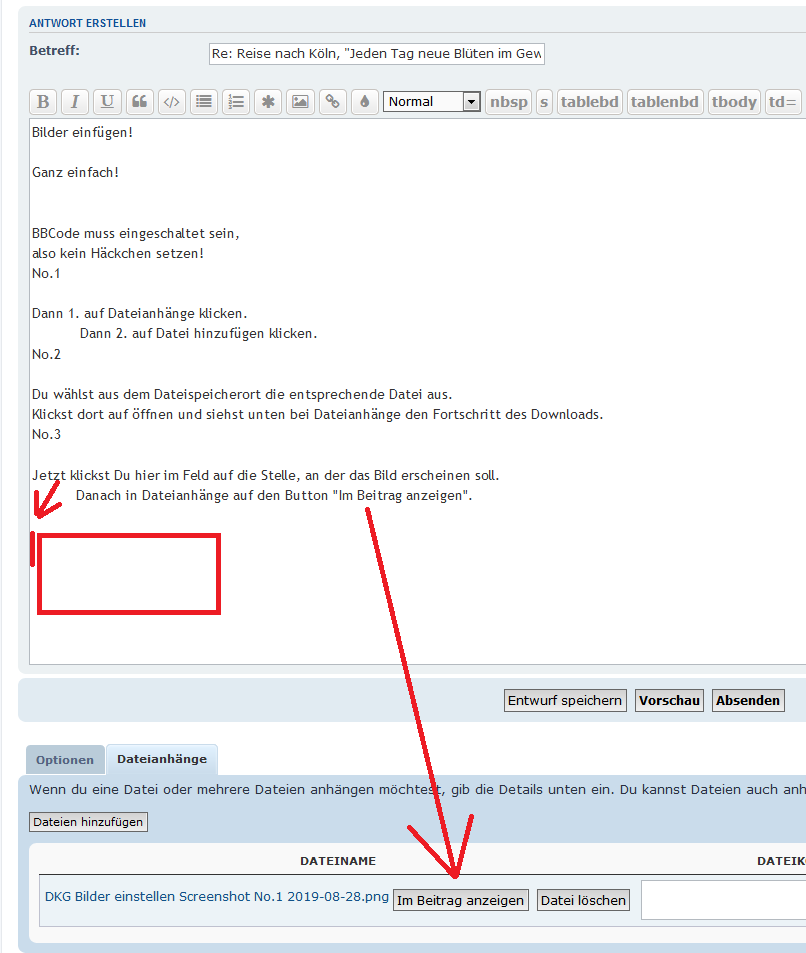This screenshot has width=806, height=953.
Task: Insert image tag using picture icon
Action: tap(300, 102)
